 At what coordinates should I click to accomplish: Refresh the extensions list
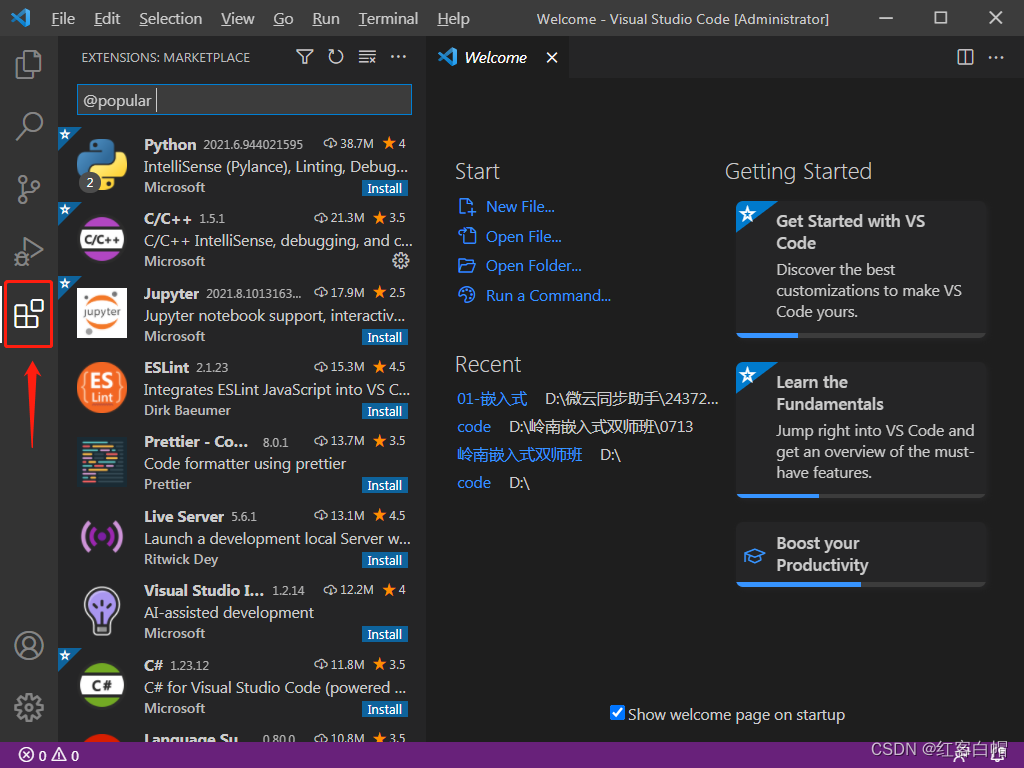click(336, 57)
